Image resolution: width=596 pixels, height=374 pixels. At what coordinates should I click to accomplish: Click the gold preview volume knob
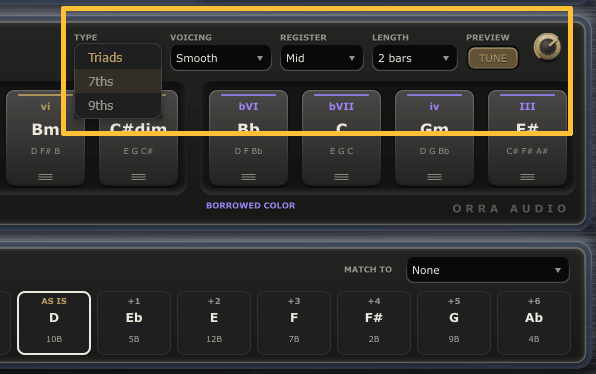point(547,47)
